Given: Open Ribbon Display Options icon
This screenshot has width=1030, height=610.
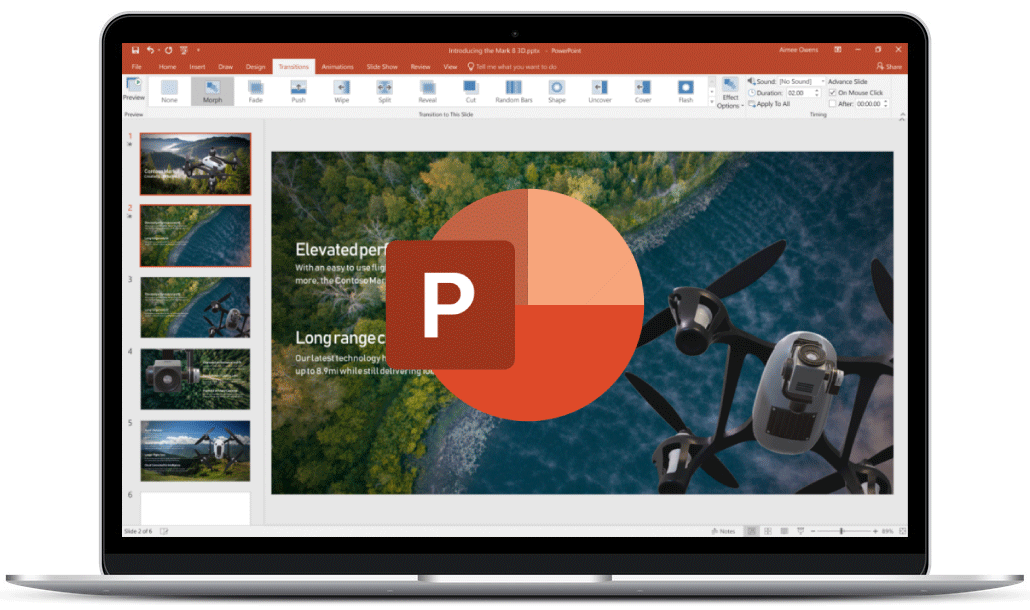Looking at the screenshot, I should pyautogui.click(x=838, y=50).
